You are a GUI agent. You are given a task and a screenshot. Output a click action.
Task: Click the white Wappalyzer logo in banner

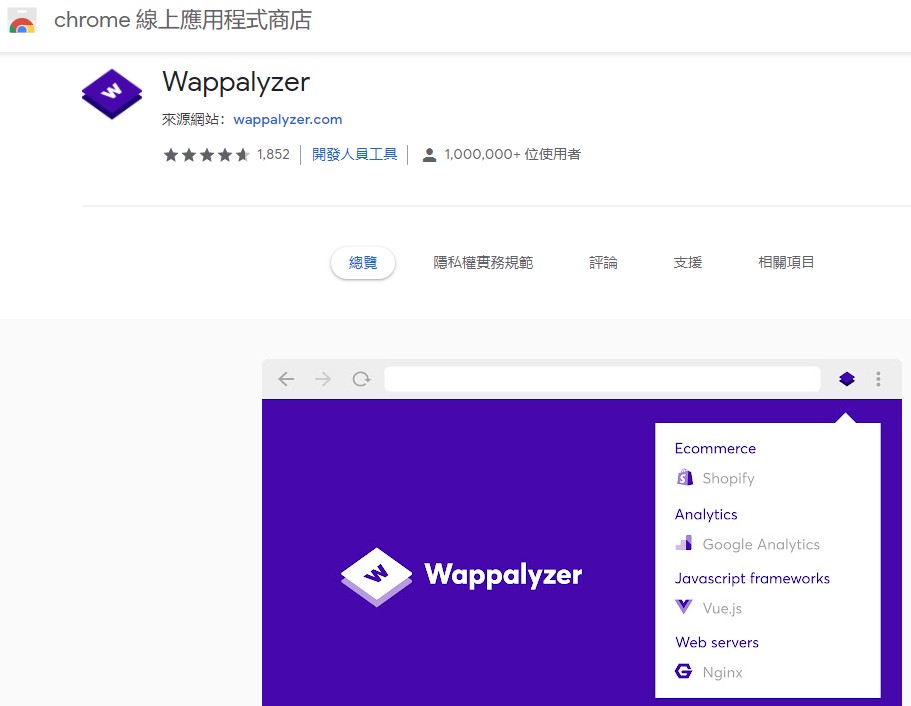pos(376,576)
